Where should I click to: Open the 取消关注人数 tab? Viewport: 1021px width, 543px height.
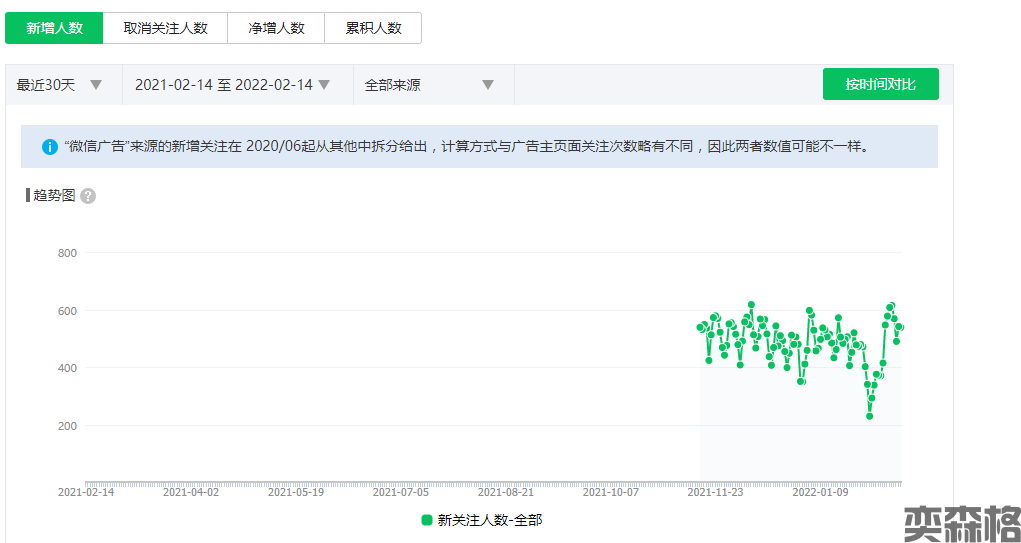click(x=165, y=28)
